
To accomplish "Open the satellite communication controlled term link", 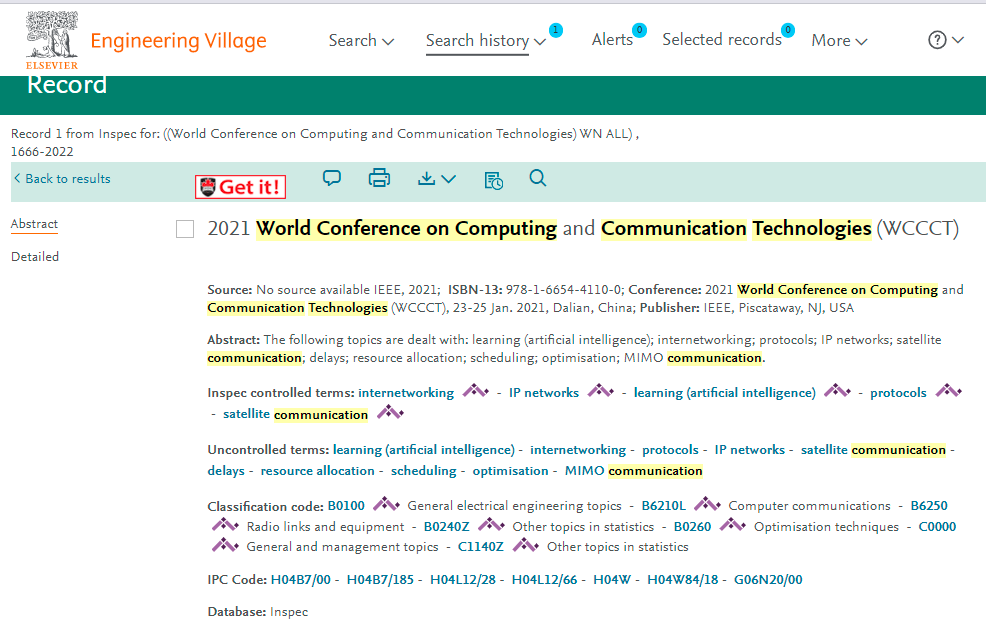I will click(x=296, y=414).
